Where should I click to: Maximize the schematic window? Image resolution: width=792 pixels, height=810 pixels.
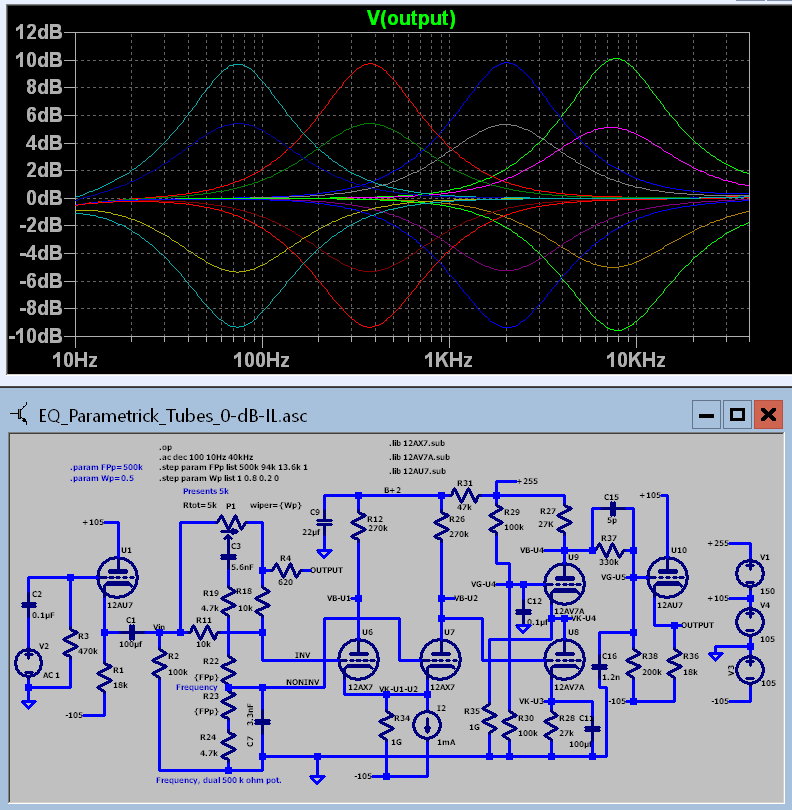[x=736, y=414]
